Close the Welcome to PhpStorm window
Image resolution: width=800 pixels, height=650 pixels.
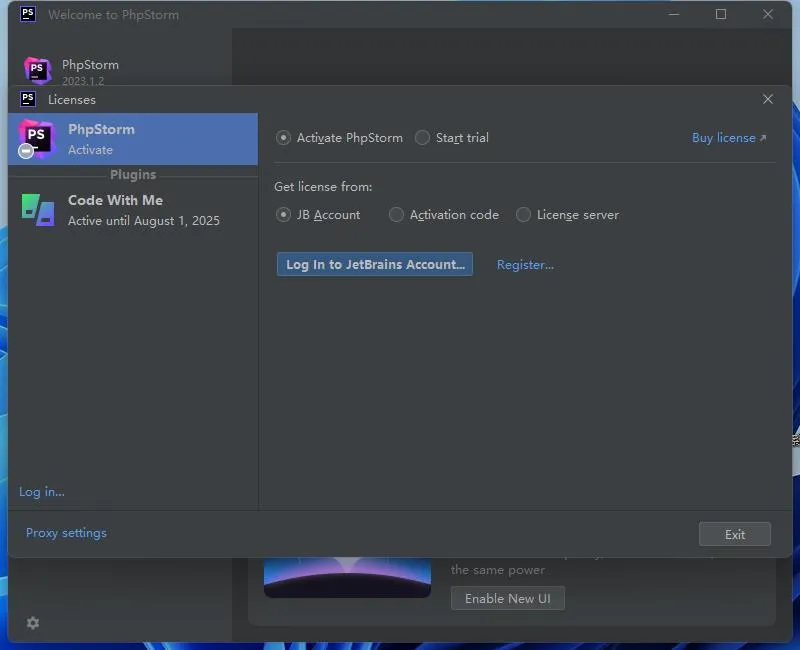[768, 14]
